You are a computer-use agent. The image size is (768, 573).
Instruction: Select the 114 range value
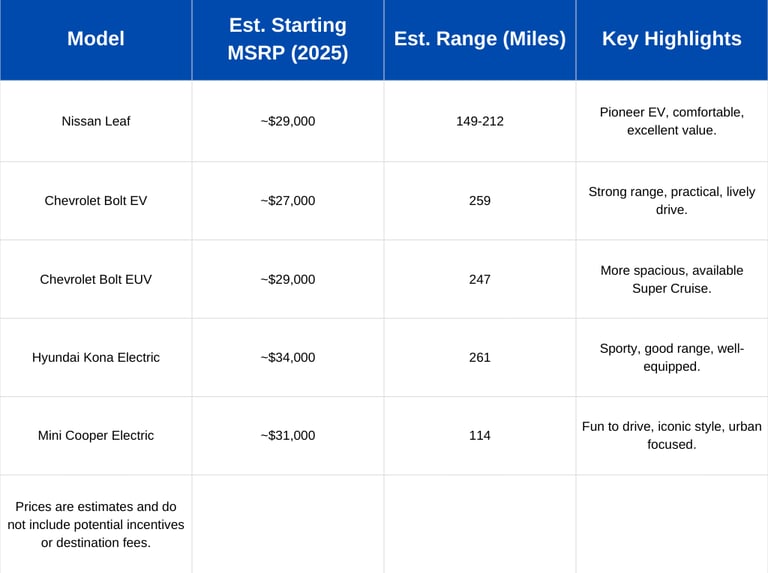(480, 435)
